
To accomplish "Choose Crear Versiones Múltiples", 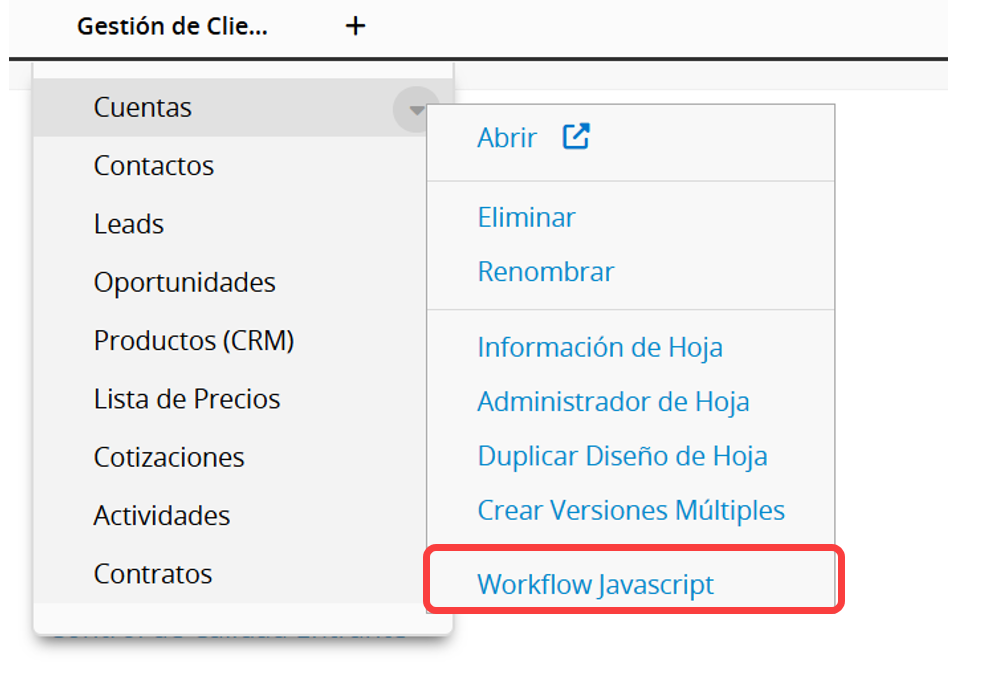I will (x=631, y=510).
